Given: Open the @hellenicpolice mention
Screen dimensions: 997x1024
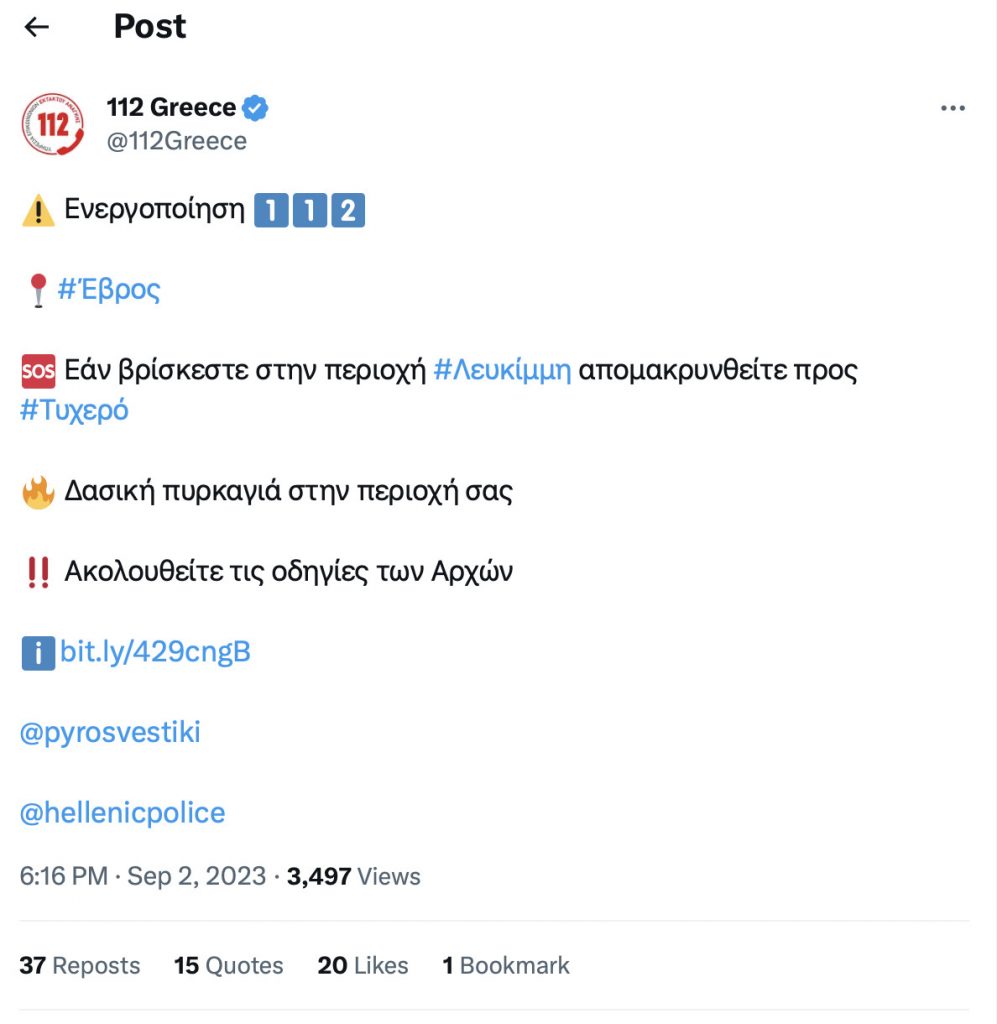Looking at the screenshot, I should [x=122, y=813].
